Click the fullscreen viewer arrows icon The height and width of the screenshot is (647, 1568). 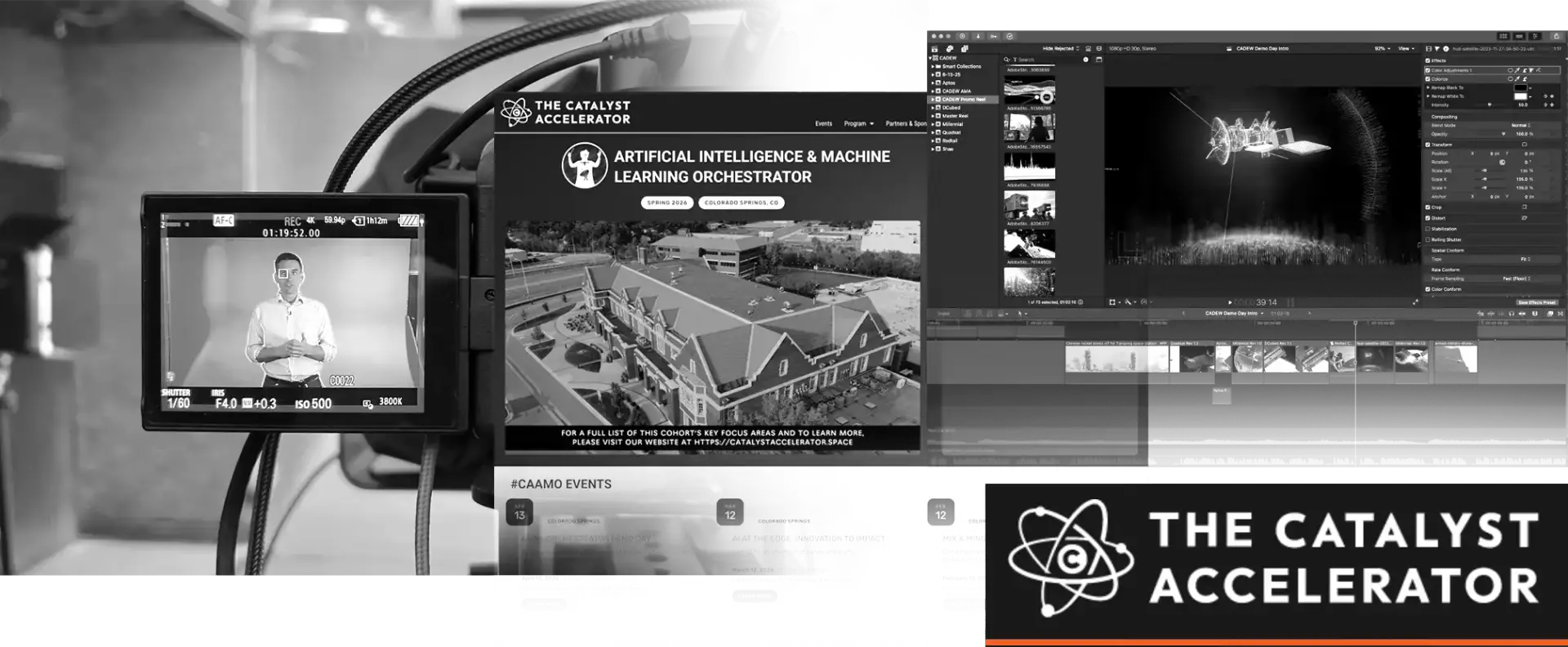tap(1415, 302)
